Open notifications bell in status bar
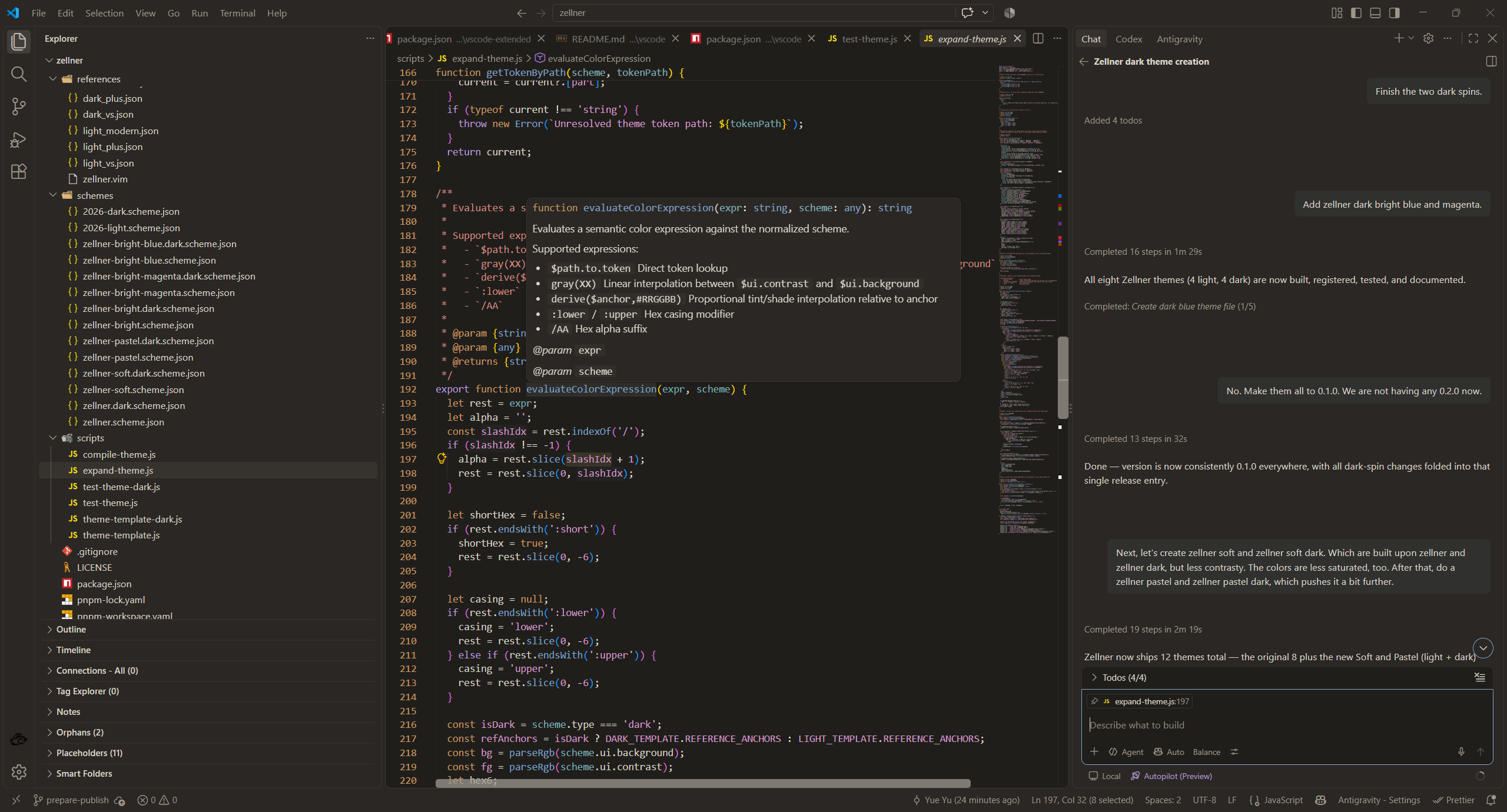Viewport: 1507px width, 812px height. [x=1491, y=800]
